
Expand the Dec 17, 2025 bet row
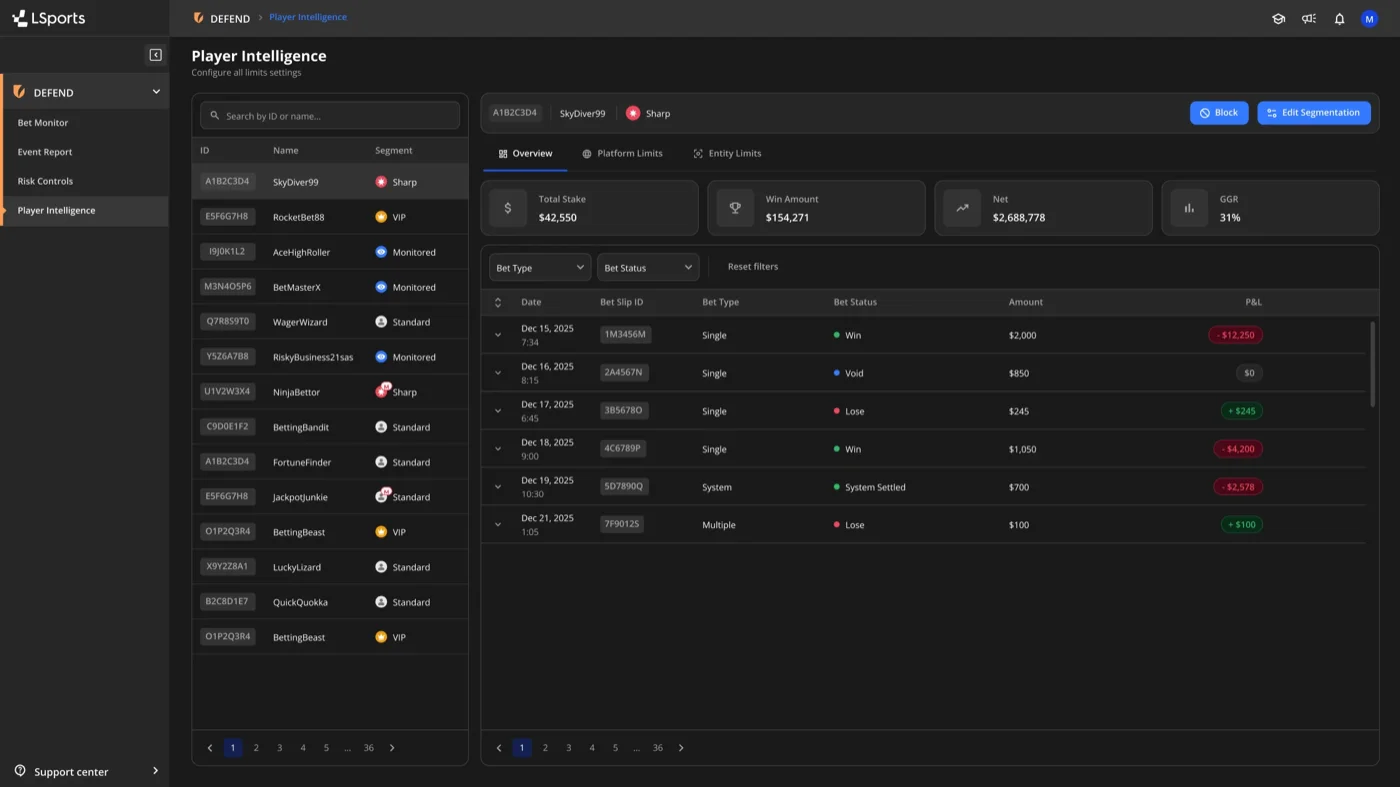(498, 411)
